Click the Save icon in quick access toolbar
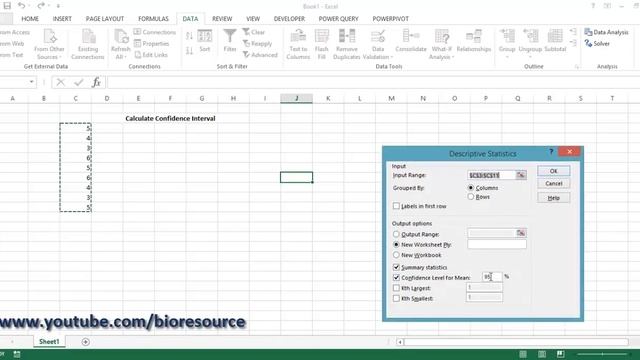Screen dimensions: 640x360 (x=7, y=6)
